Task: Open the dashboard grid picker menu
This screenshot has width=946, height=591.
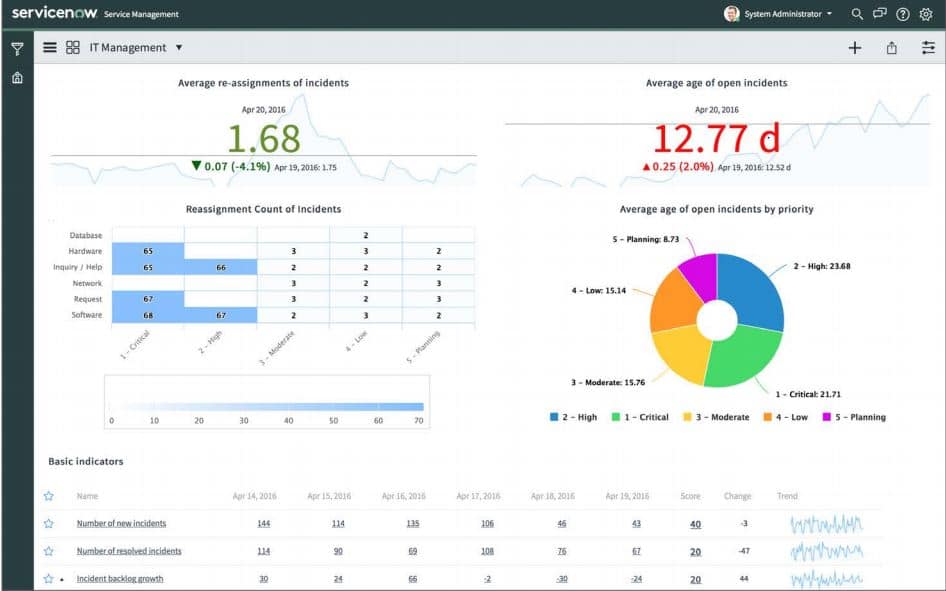Action: 71,47
